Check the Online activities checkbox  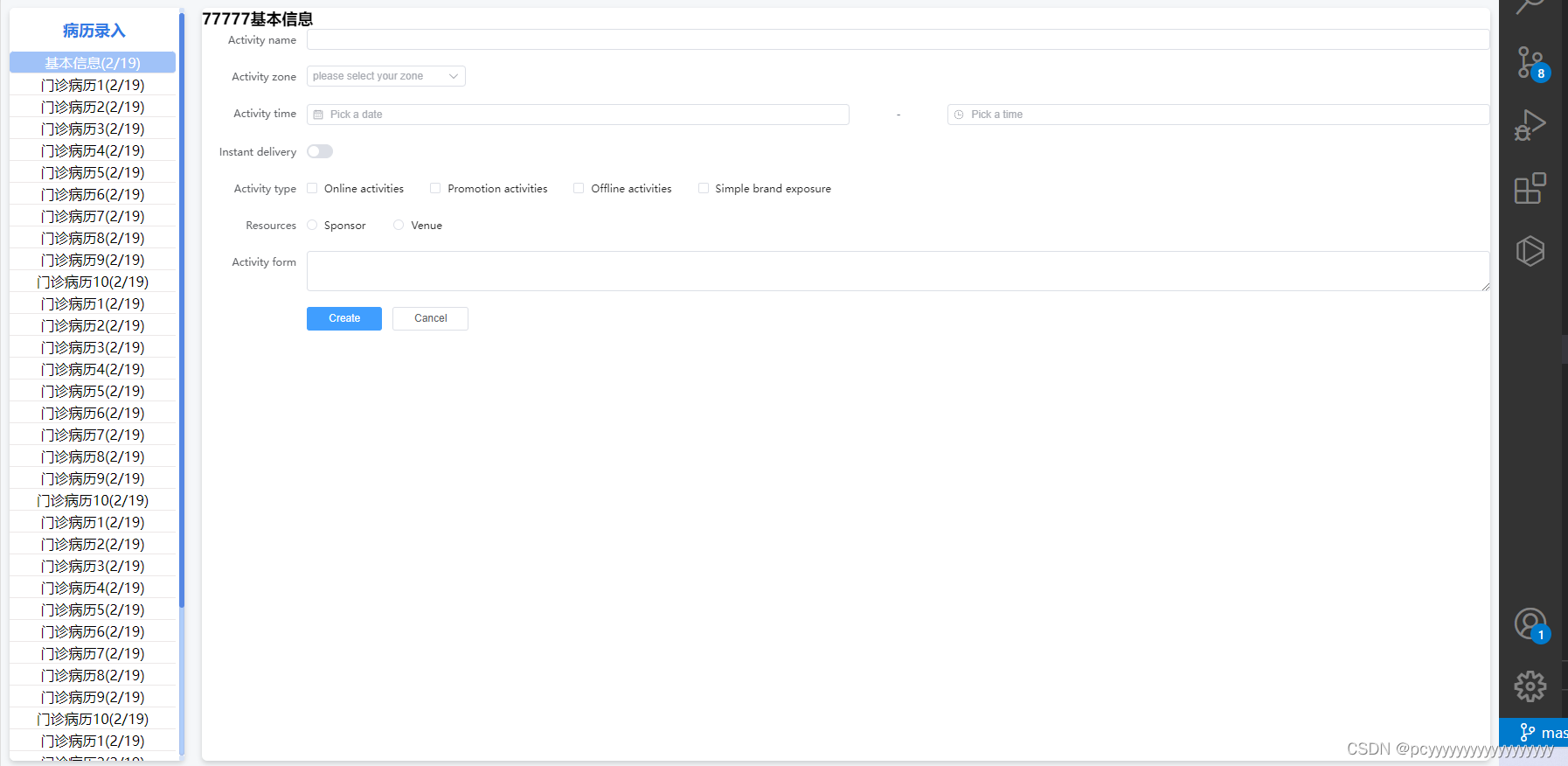pyautogui.click(x=312, y=188)
